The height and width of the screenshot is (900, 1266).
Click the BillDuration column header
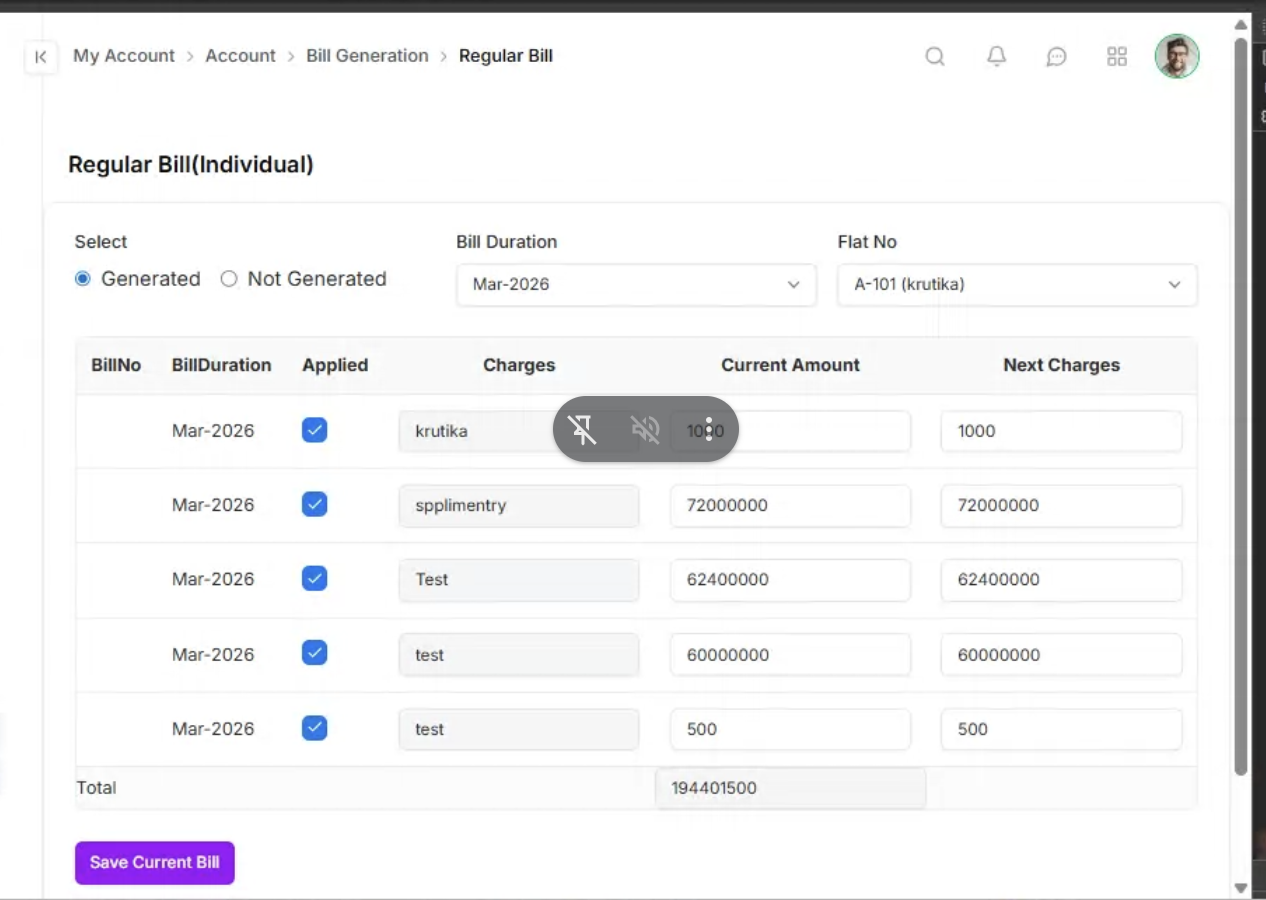click(x=222, y=365)
